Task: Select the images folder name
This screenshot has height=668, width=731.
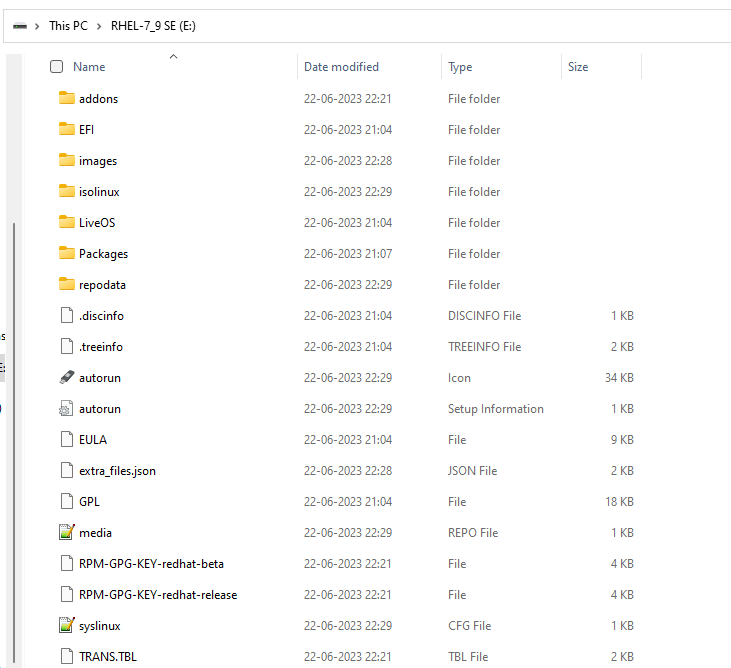Action: (x=98, y=161)
